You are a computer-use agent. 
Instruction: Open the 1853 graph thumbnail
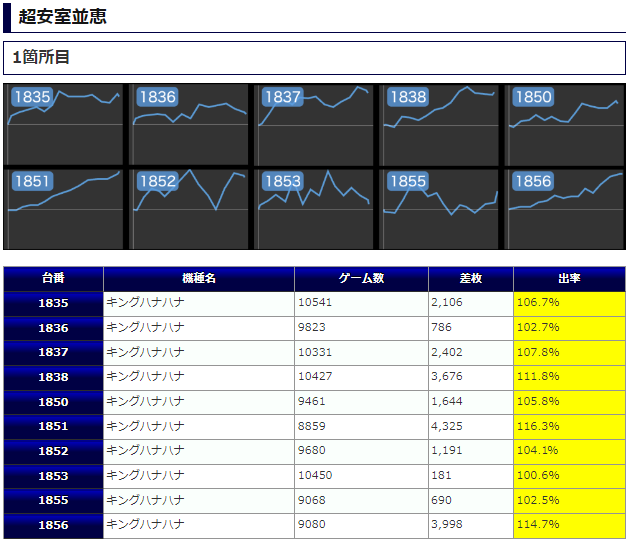click(x=315, y=208)
